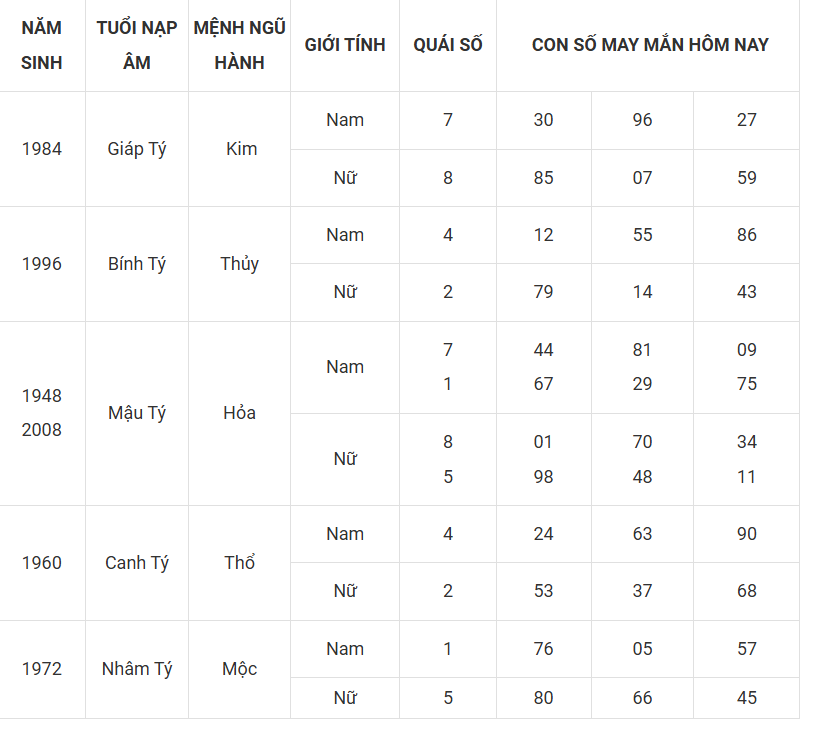The width and height of the screenshot is (817, 735).
Task: Click the Nhâm Tý cell
Action: (x=137, y=669)
